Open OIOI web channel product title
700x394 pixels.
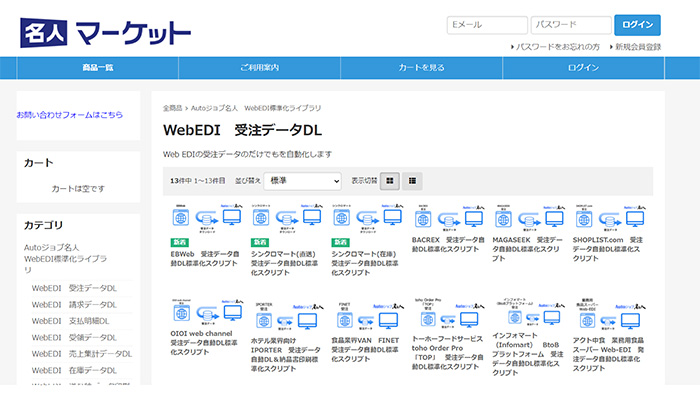tap(204, 343)
